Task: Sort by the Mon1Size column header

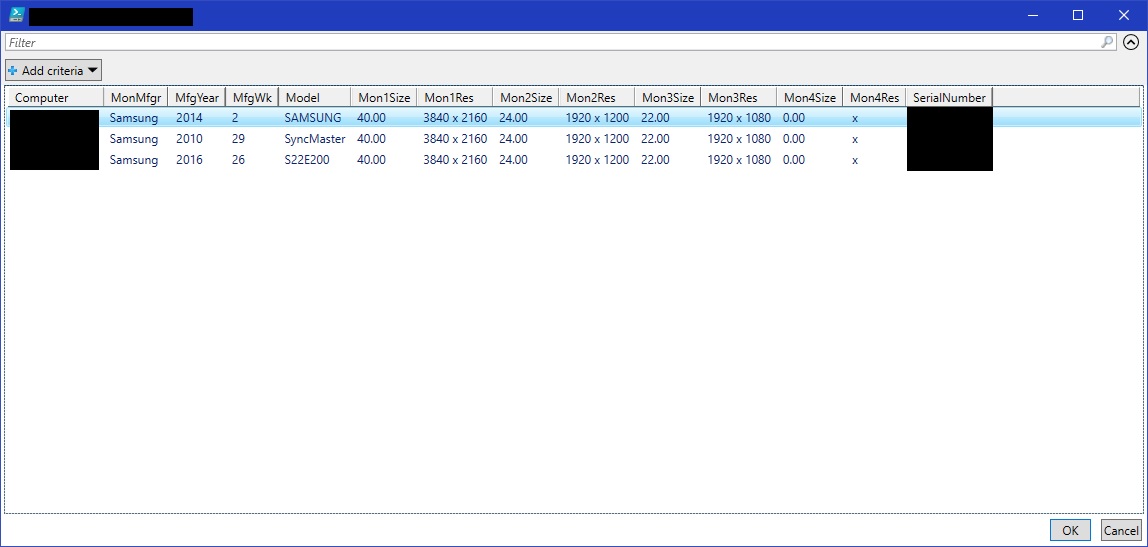Action: pos(383,97)
